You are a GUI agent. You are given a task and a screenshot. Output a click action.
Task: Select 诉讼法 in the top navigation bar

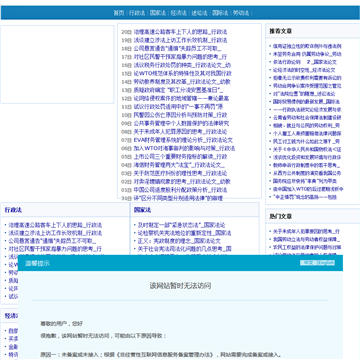tap(199, 13)
